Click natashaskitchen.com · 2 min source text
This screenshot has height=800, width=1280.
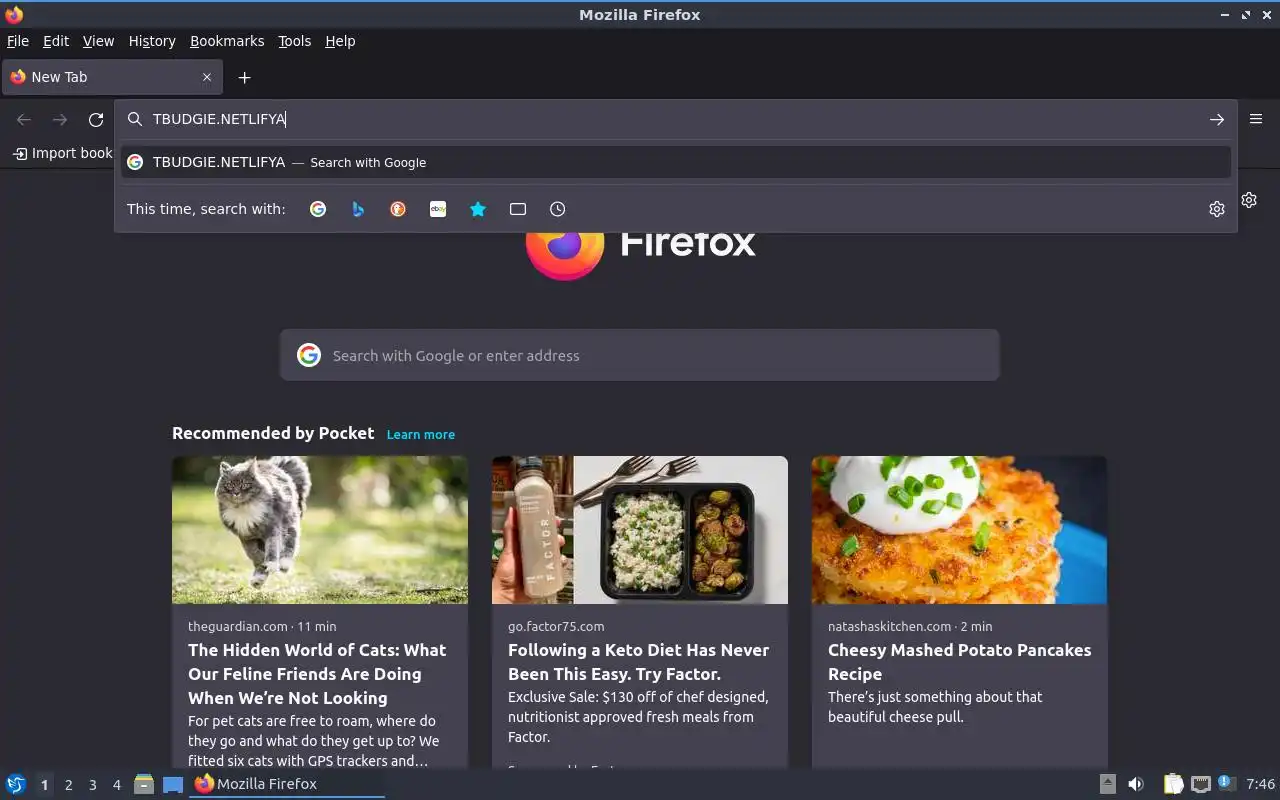click(910, 626)
